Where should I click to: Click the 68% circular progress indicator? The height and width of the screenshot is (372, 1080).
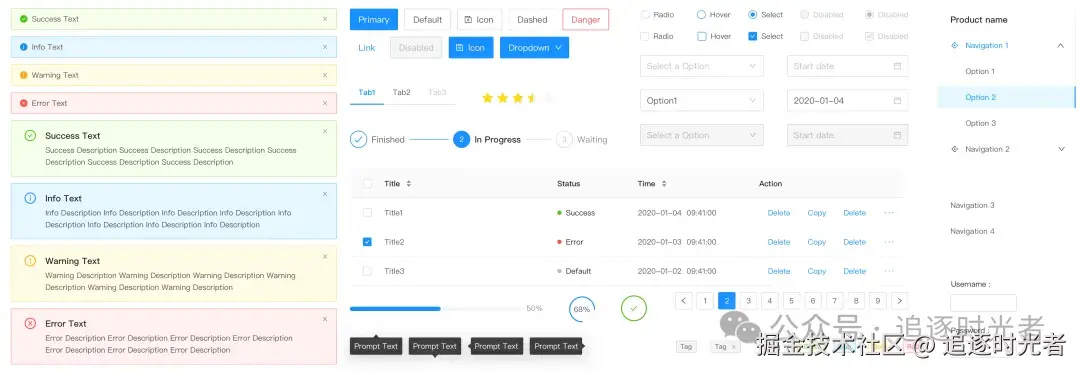(582, 309)
